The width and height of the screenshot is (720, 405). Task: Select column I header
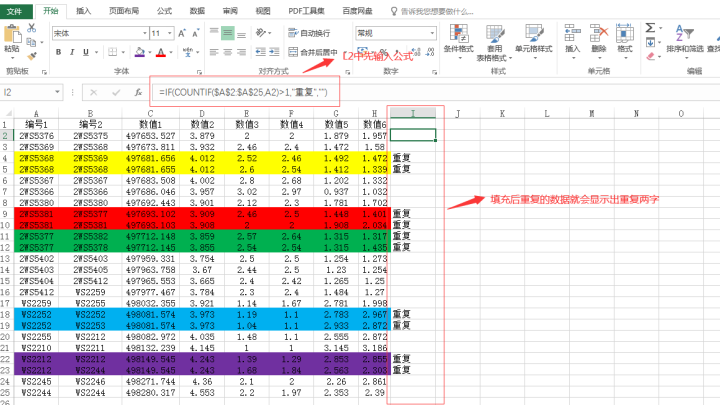click(413, 113)
